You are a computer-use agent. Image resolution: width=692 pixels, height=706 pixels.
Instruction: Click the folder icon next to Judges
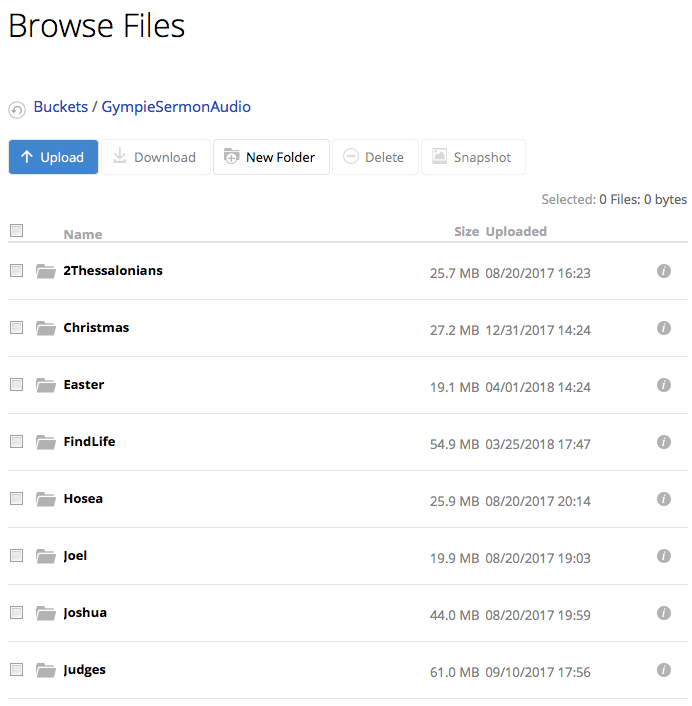(46, 670)
